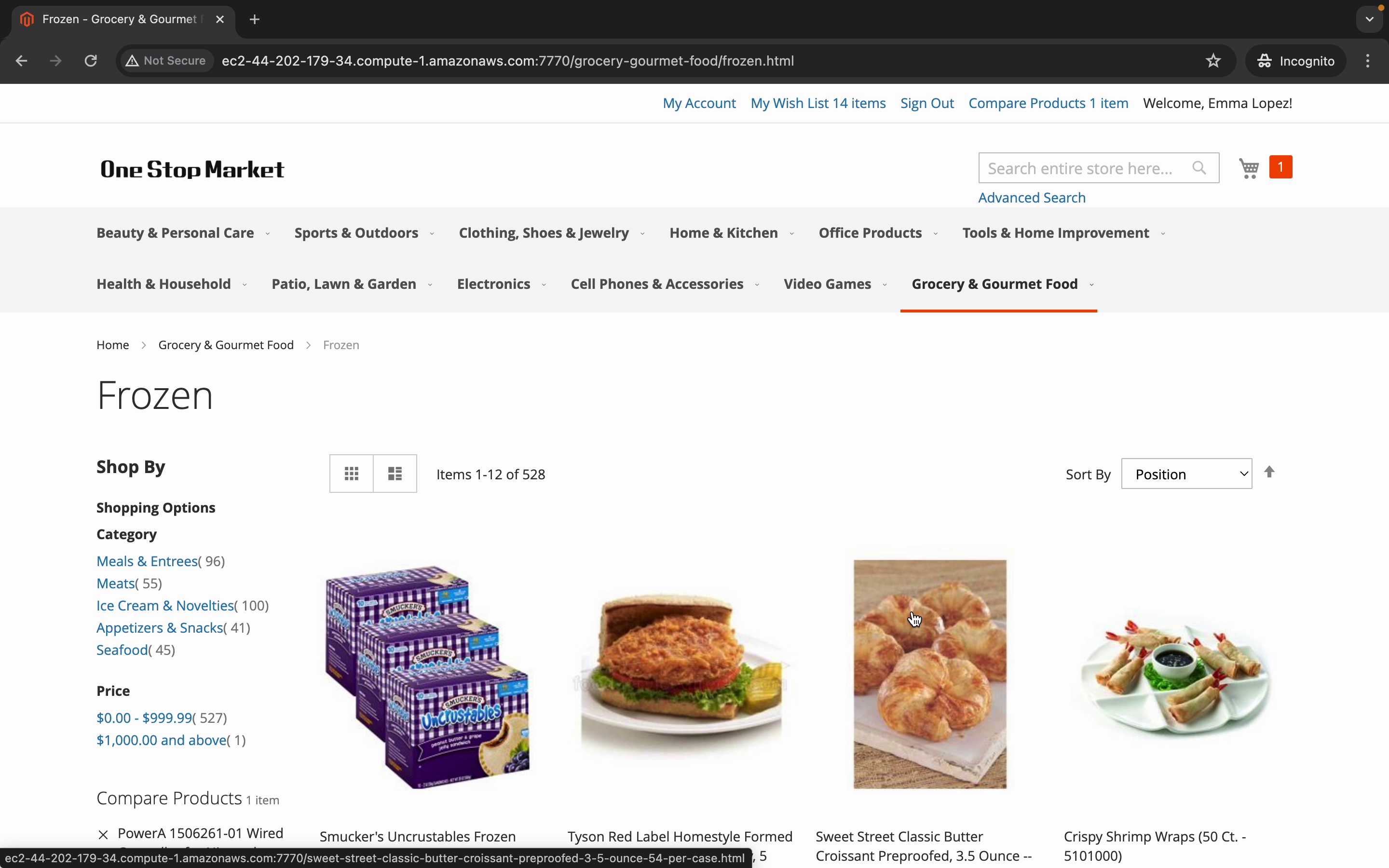The image size is (1389, 868).
Task: Expand Electronics category menu
Action: 501,284
